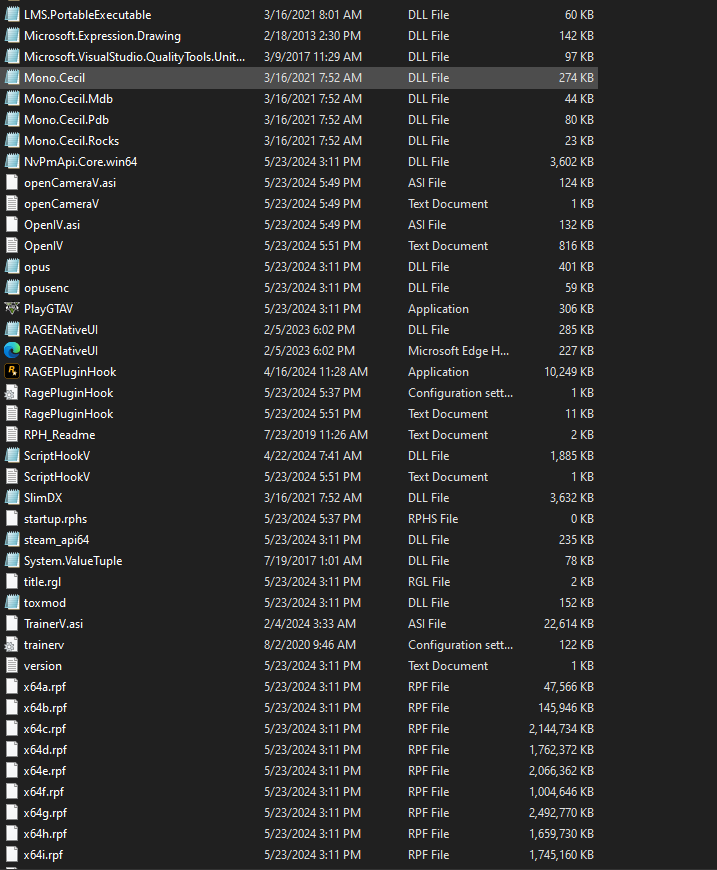Select the Mono.Cecil.Mdb file
Screen dimensions: 717x870
point(68,99)
